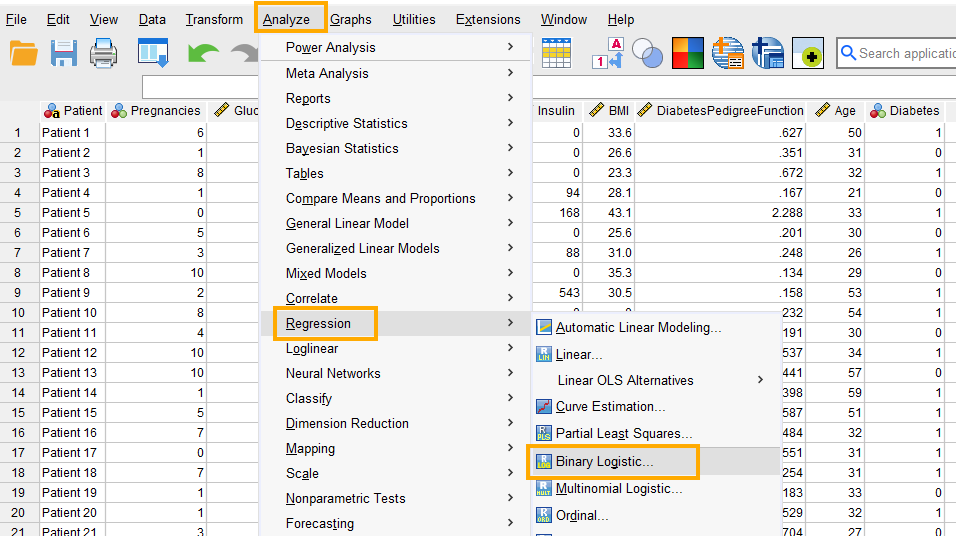Expand the Bayesian Statistics submenu arrow
The height and width of the screenshot is (536, 956).
[510, 148]
